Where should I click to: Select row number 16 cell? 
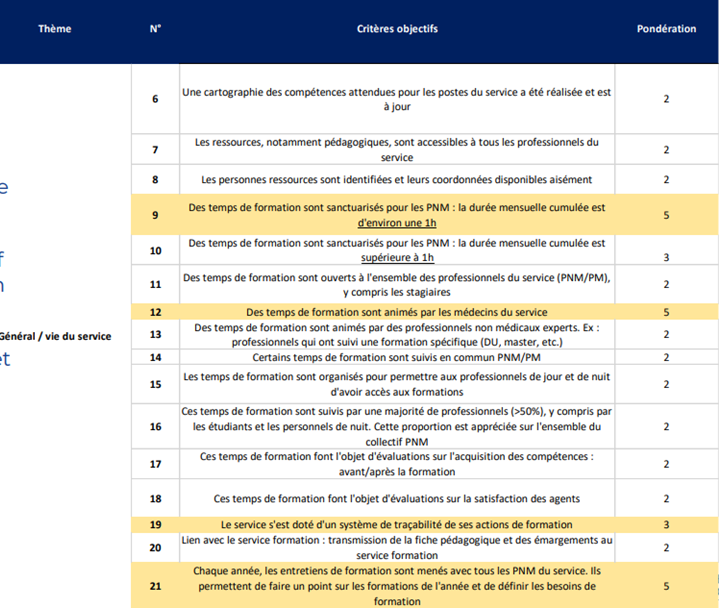coord(155,427)
